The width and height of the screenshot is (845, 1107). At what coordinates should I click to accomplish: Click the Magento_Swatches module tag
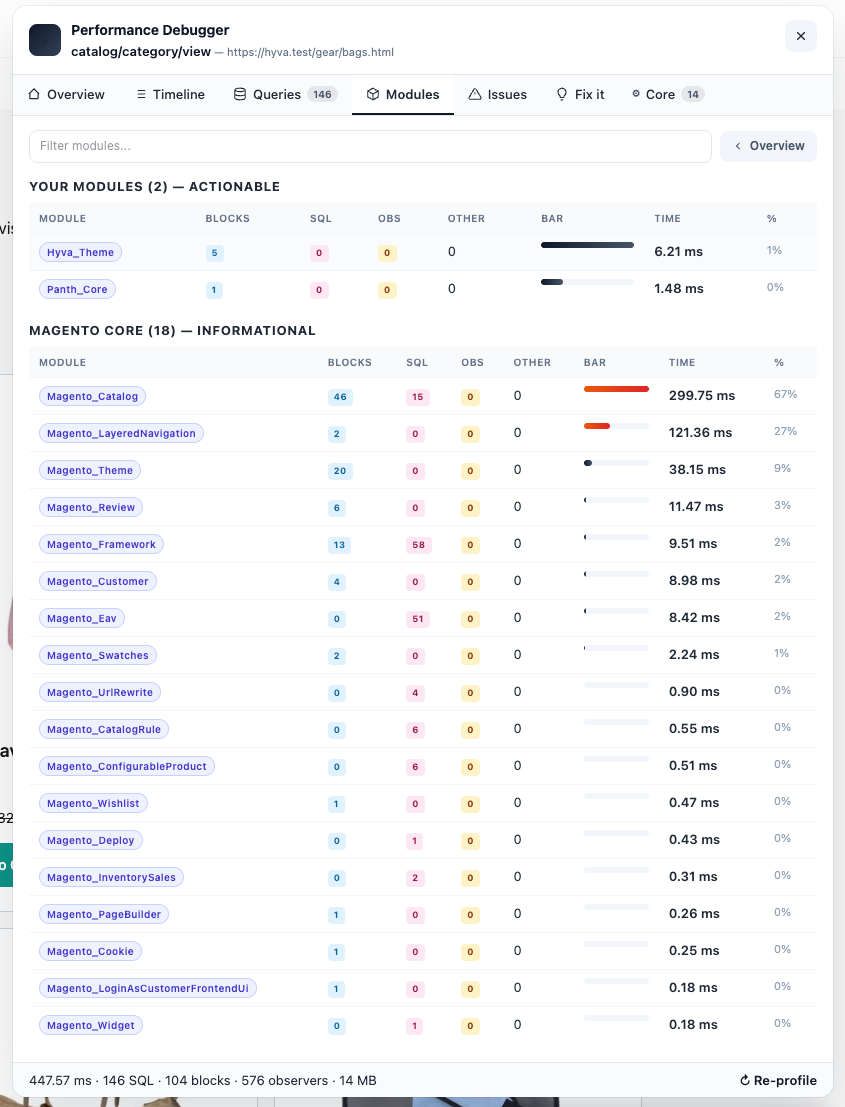97,655
